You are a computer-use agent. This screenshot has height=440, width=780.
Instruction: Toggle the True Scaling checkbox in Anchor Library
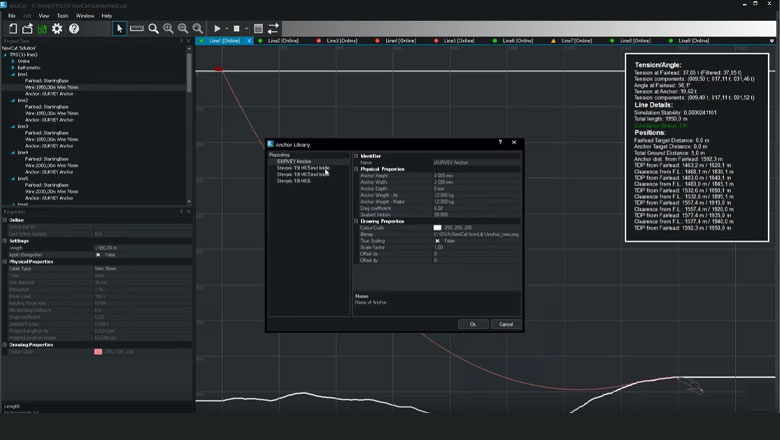437,241
